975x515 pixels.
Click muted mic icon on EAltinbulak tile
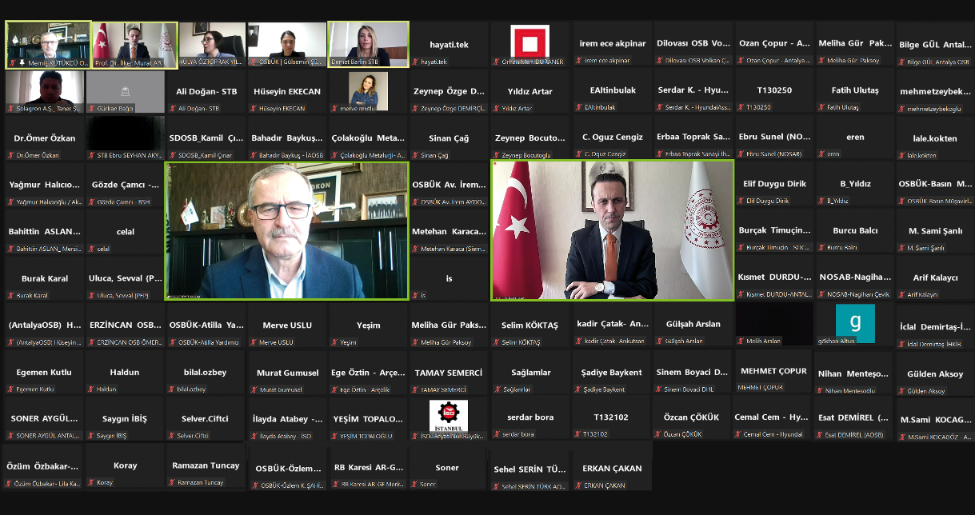579,107
